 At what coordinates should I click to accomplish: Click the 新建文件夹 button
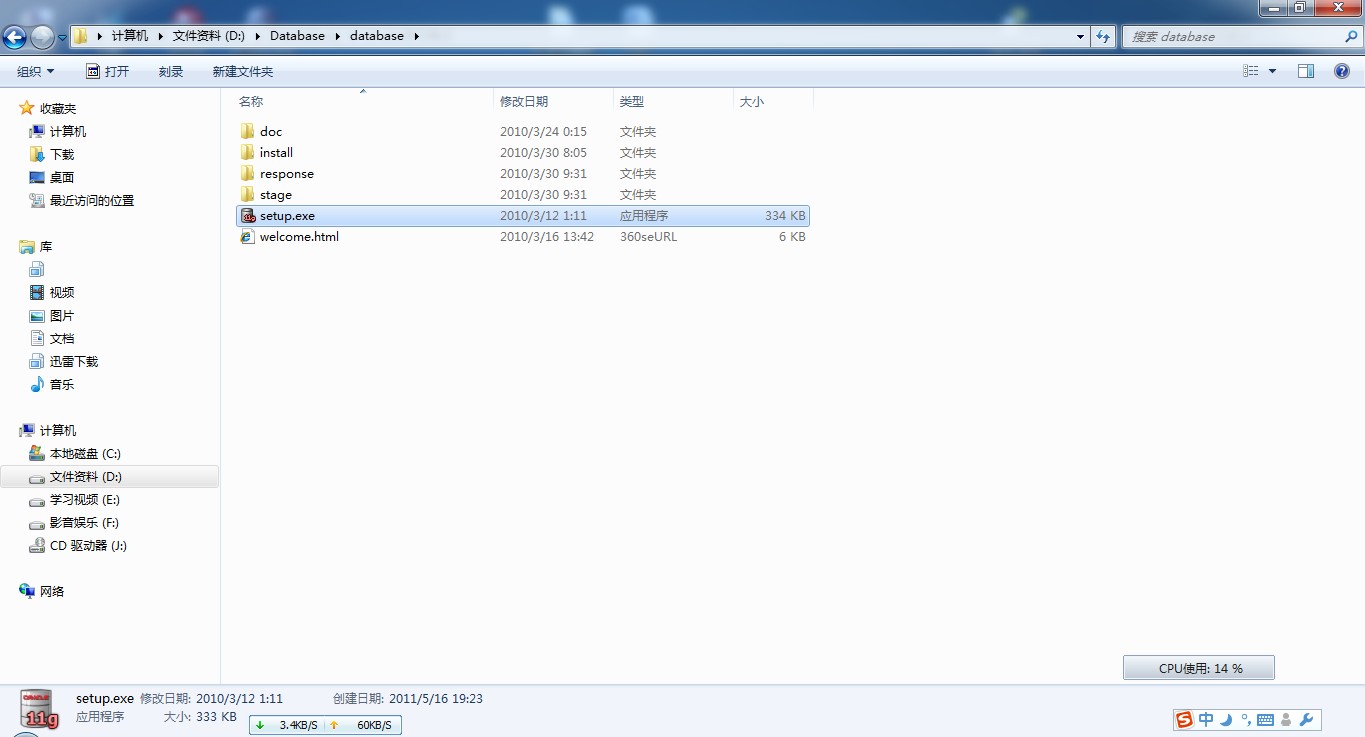click(243, 71)
